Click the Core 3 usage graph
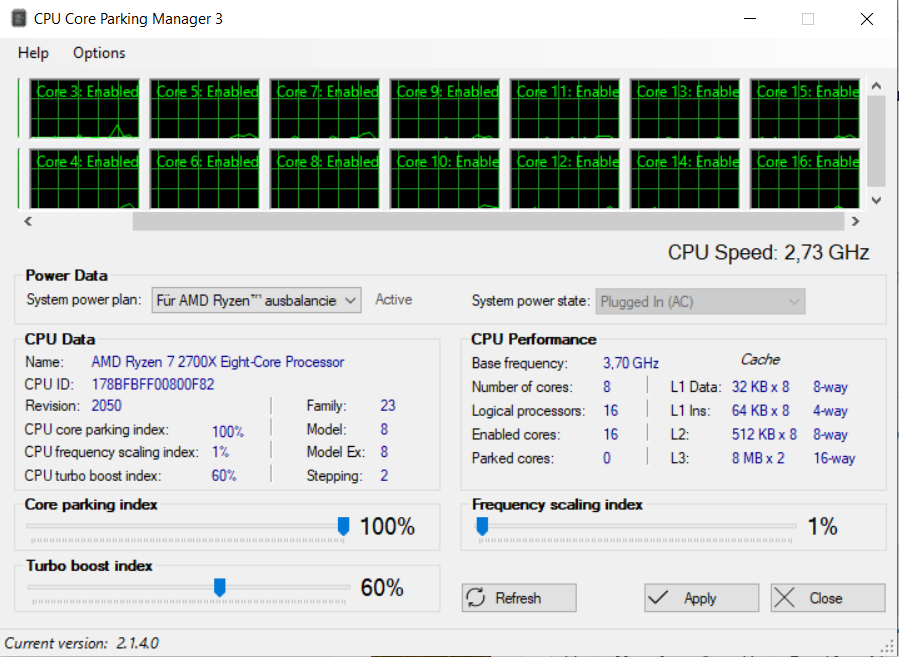 (x=84, y=109)
